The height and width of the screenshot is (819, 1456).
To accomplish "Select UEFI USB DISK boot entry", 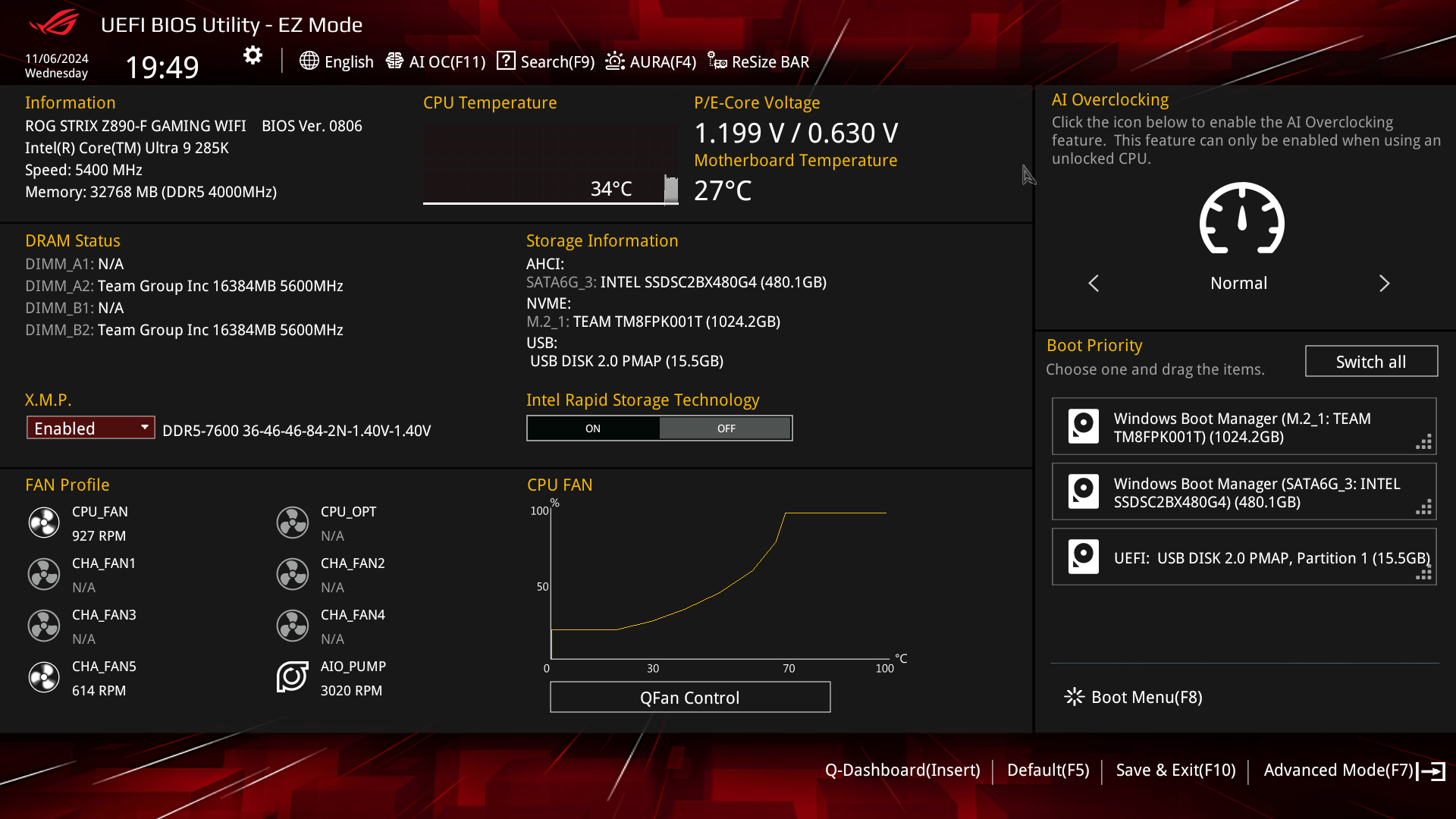I will (x=1244, y=557).
